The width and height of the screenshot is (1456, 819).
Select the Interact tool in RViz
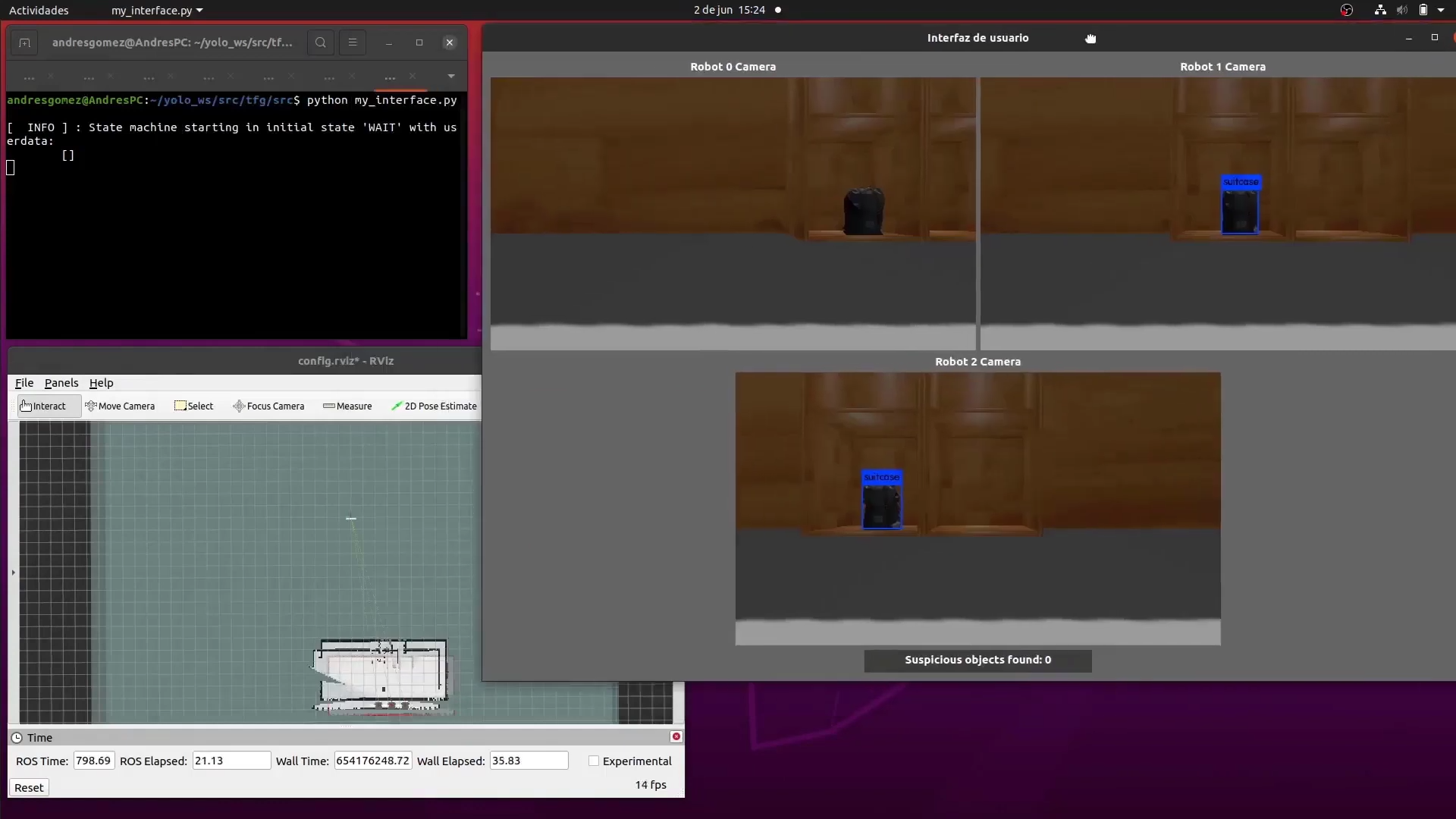(x=44, y=406)
